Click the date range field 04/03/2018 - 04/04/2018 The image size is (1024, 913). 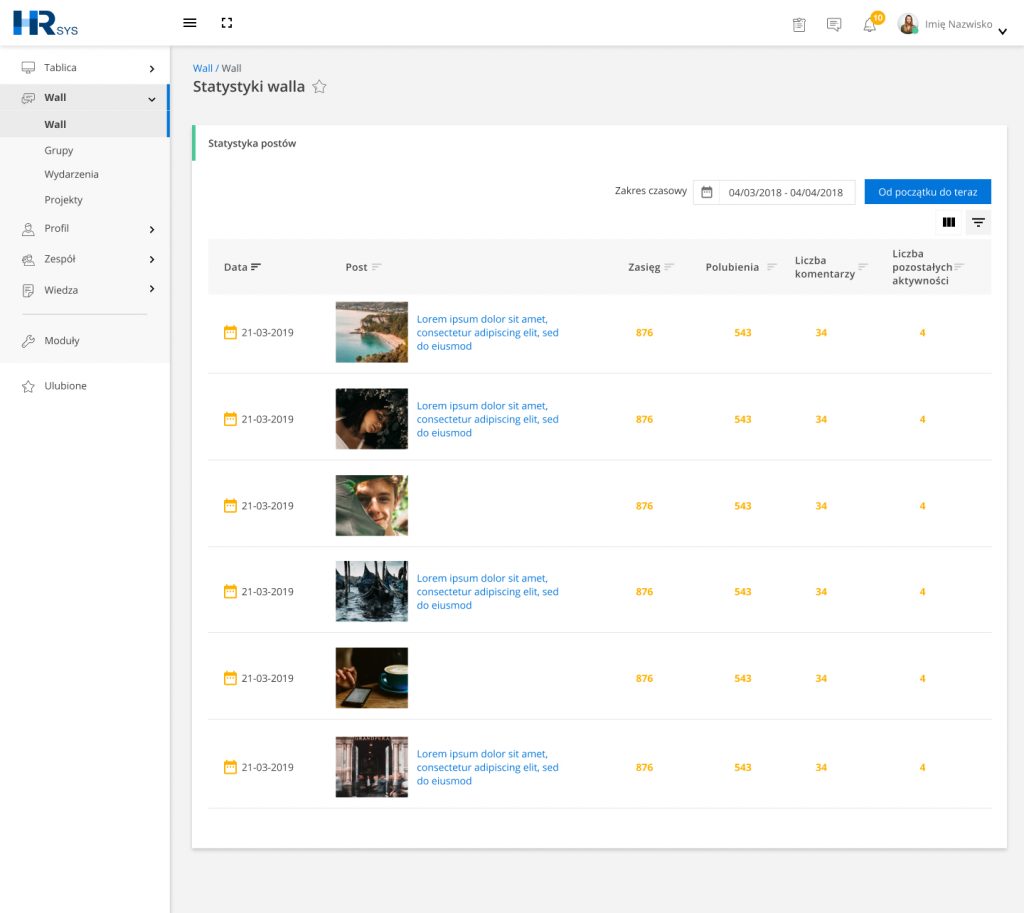(774, 193)
